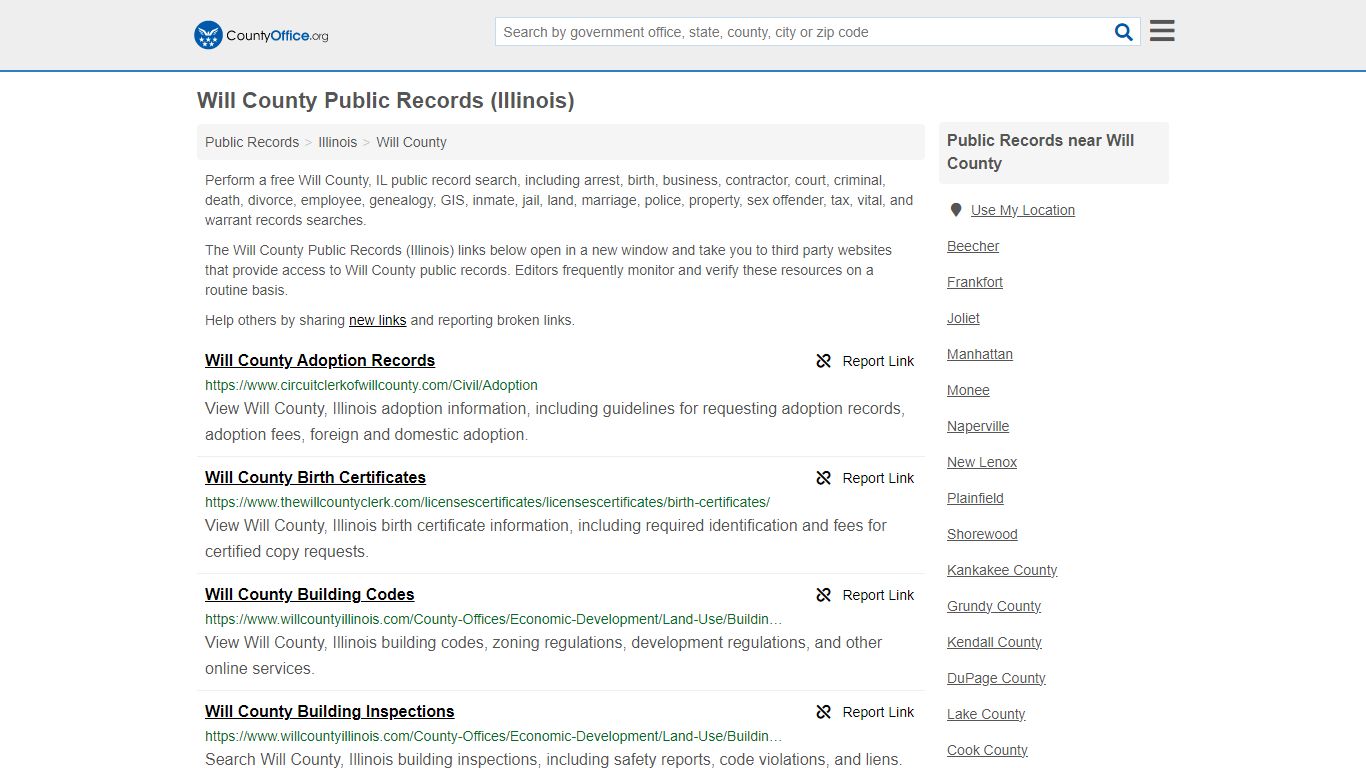Click broken-link icon for Will County Adoption Records
The height and width of the screenshot is (768, 1366).
(x=823, y=361)
